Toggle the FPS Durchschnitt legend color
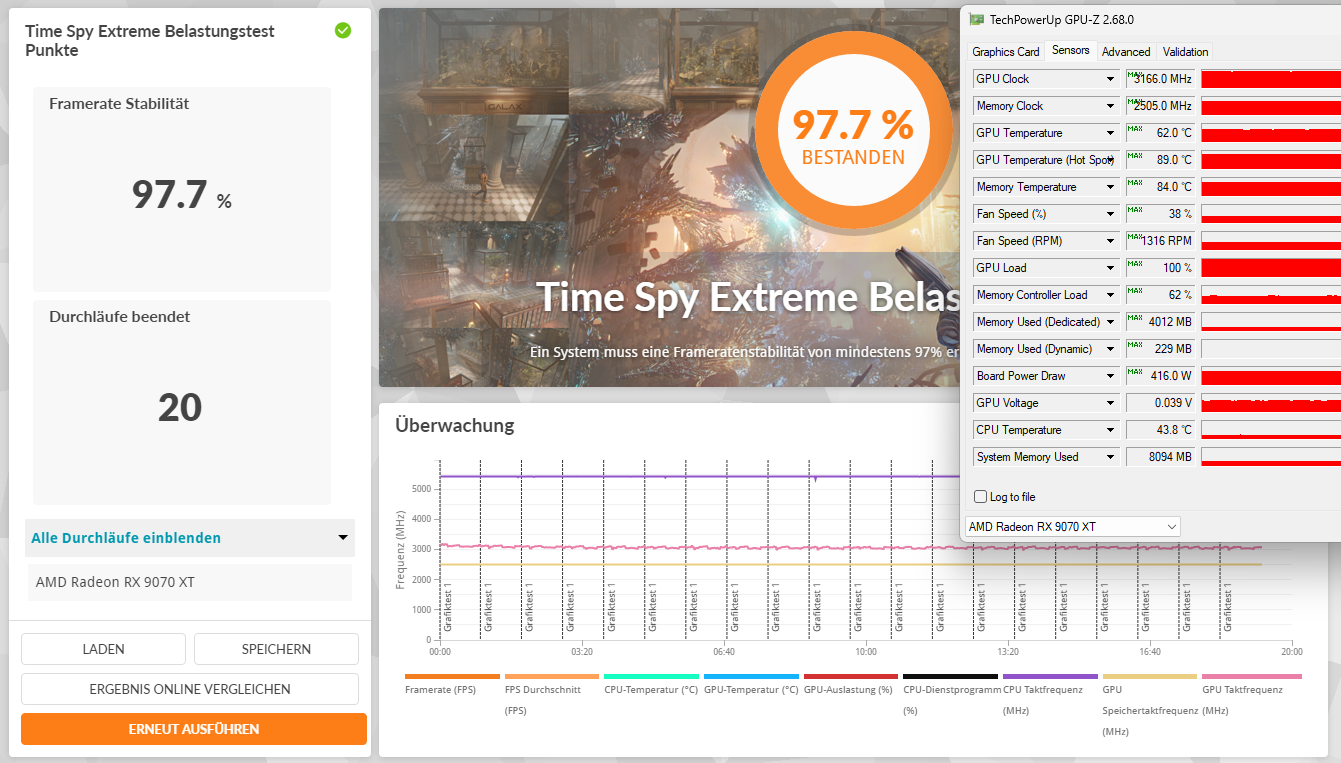 (552, 677)
